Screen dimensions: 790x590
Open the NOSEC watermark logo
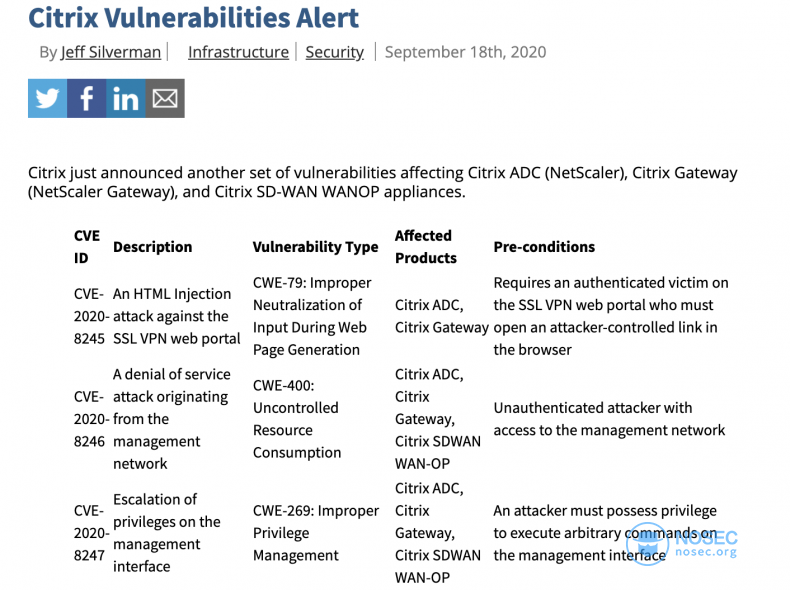pyautogui.click(x=682, y=544)
